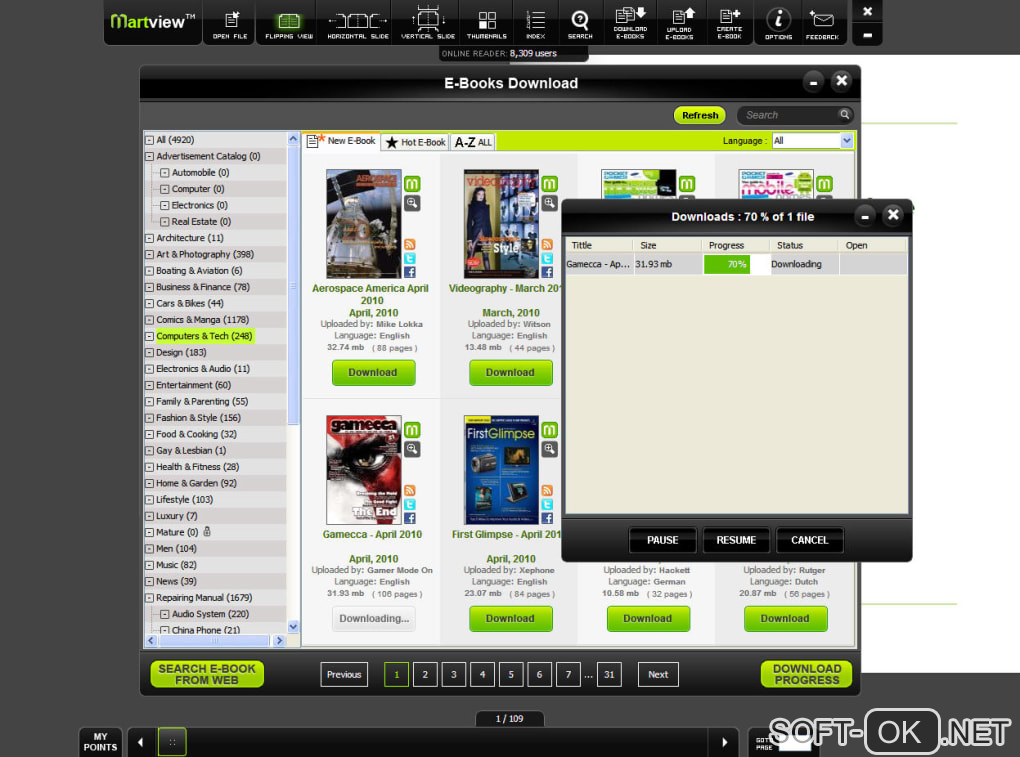Open Upload E-Books toolbar icon
Viewport: 1020px width, 757px height.
click(x=679, y=24)
